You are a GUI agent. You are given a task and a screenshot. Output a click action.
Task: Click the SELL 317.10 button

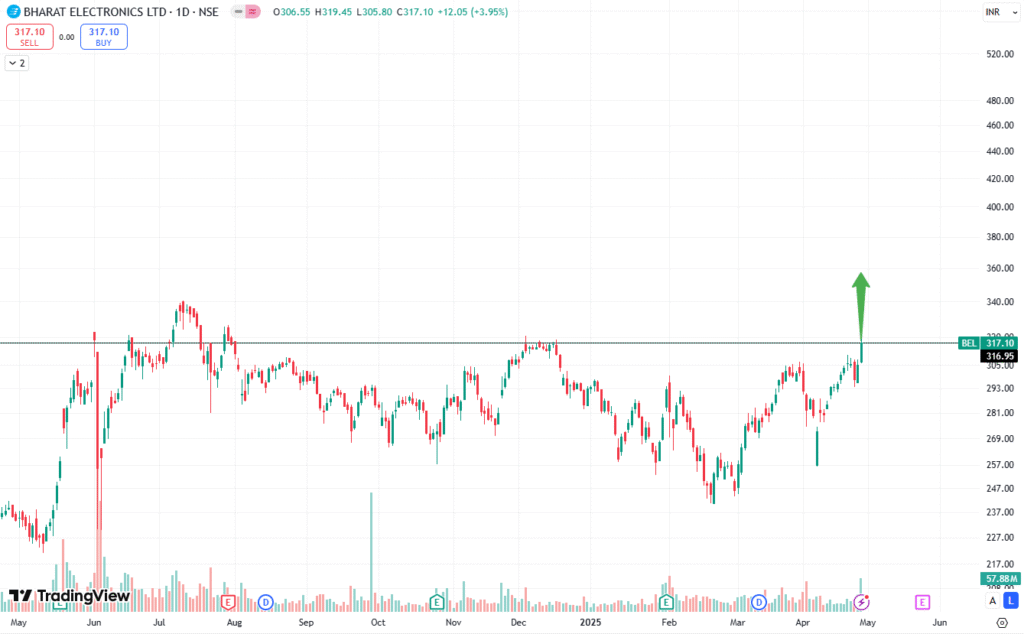click(x=29, y=37)
